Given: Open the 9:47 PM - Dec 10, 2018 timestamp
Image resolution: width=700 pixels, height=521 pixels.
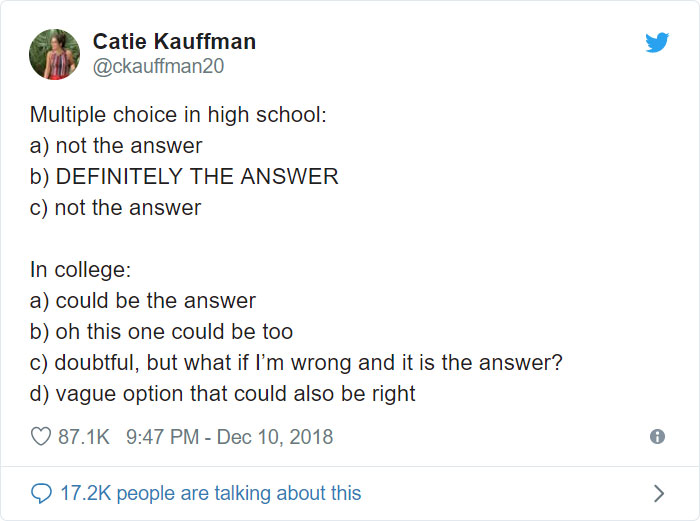Looking at the screenshot, I should (230, 437).
